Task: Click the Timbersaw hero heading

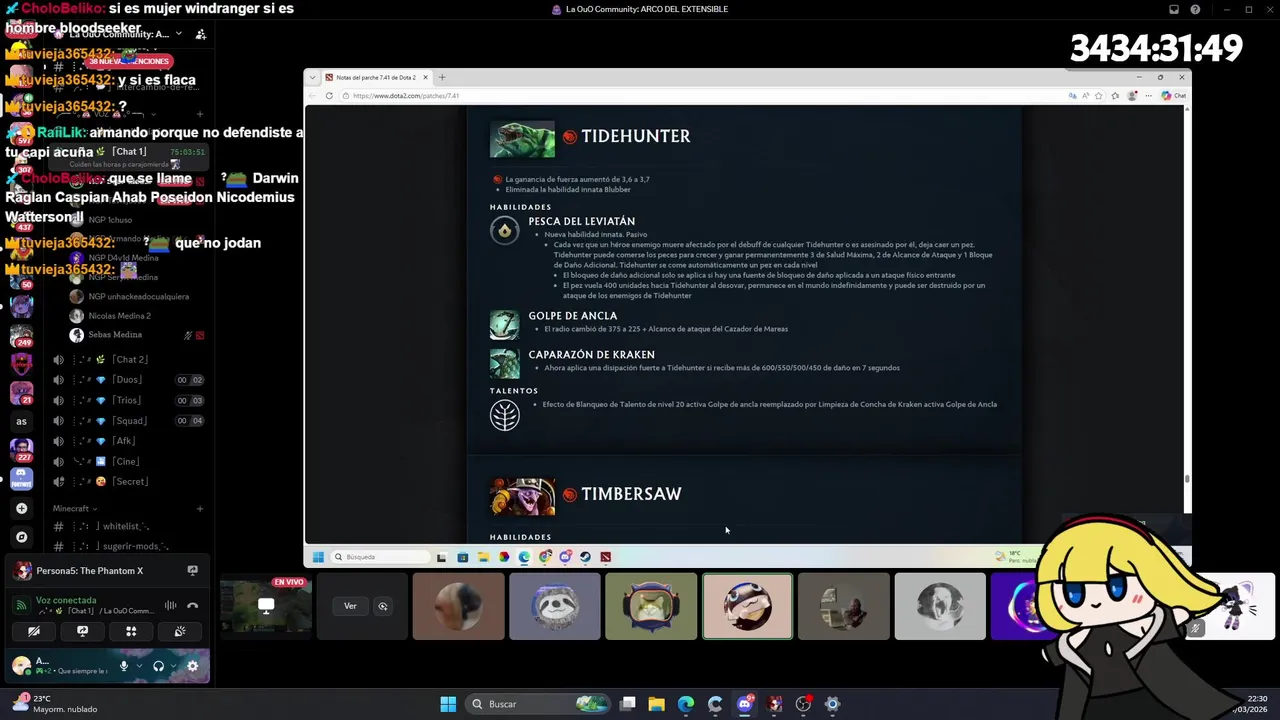Action: click(631, 494)
